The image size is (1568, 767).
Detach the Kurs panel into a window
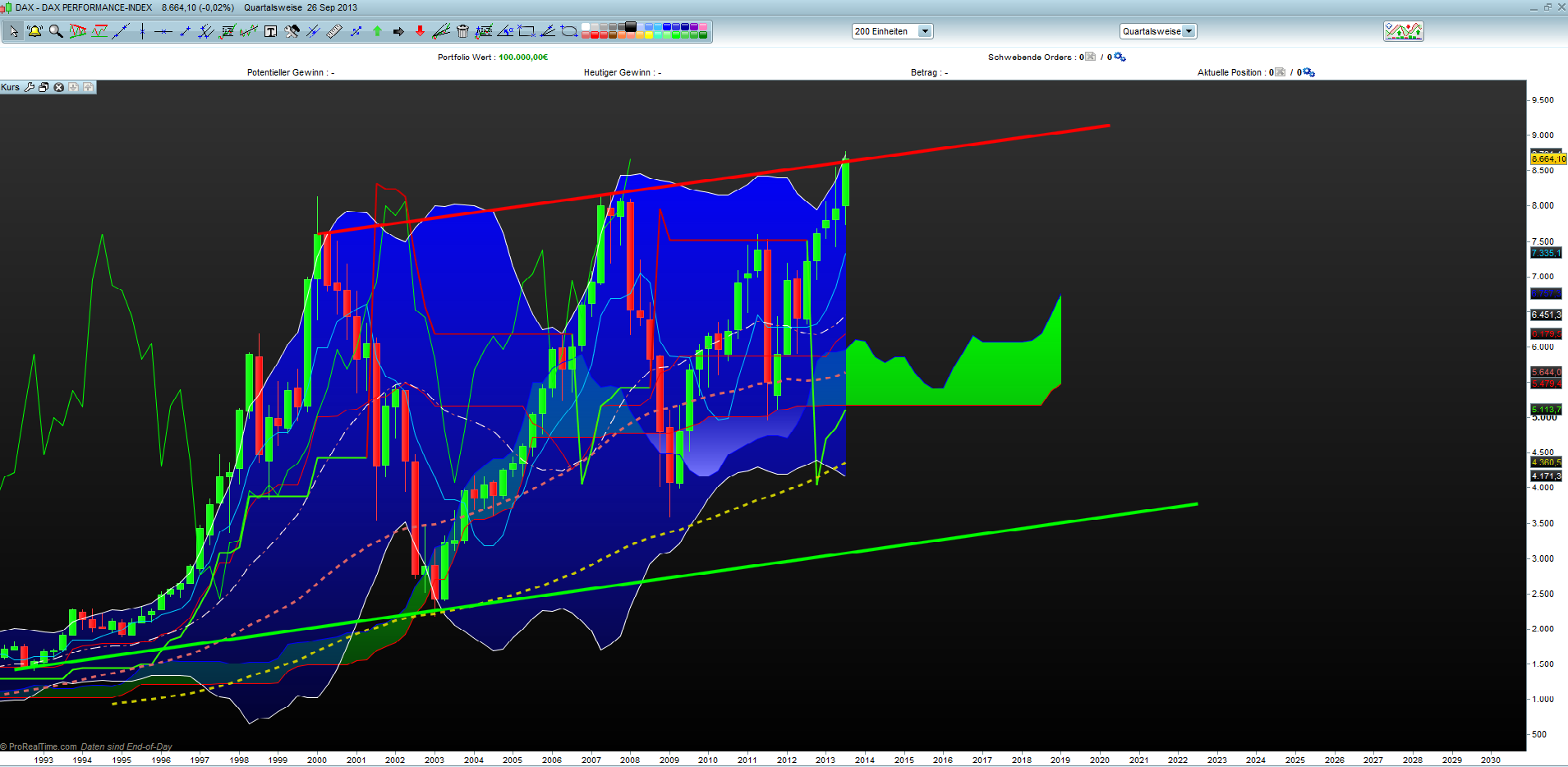[x=44, y=87]
